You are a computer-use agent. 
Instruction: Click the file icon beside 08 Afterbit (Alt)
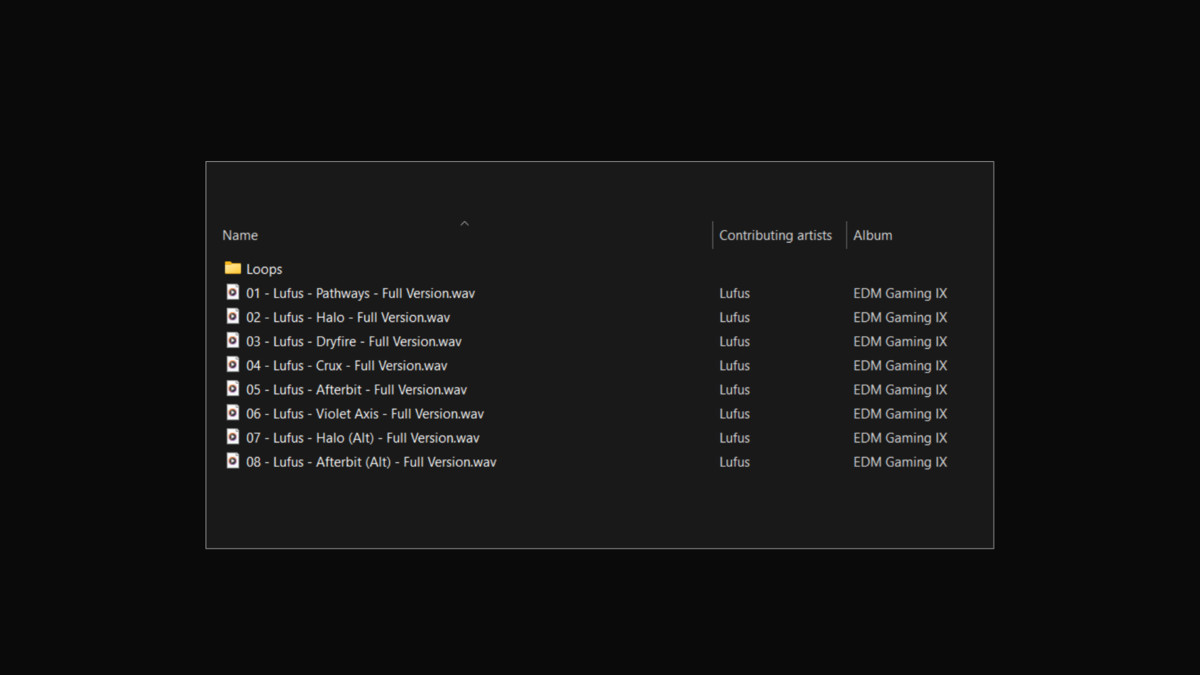[233, 461]
